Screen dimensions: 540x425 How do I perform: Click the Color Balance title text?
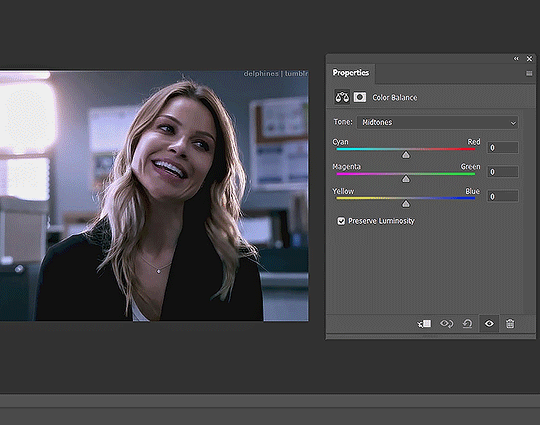395,98
